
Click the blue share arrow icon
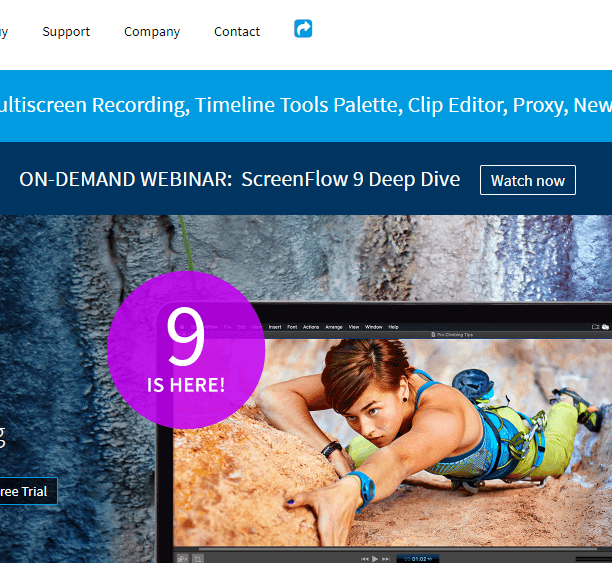[x=303, y=29]
